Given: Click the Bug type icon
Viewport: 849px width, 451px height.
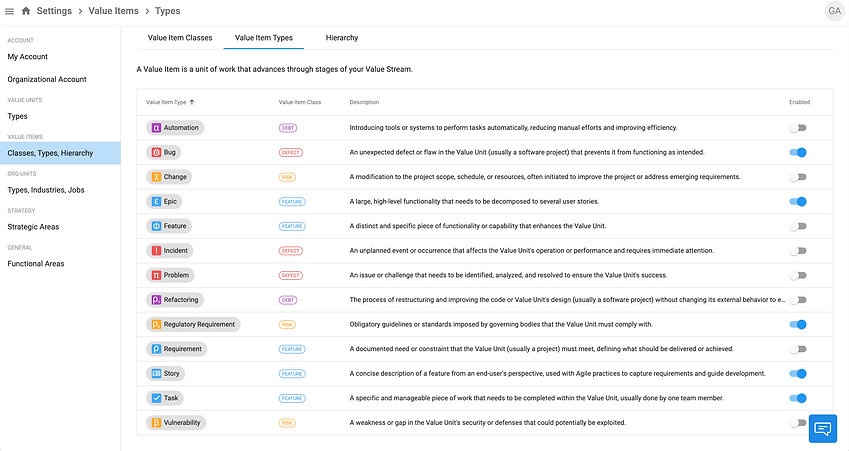Looking at the screenshot, I should tap(156, 152).
